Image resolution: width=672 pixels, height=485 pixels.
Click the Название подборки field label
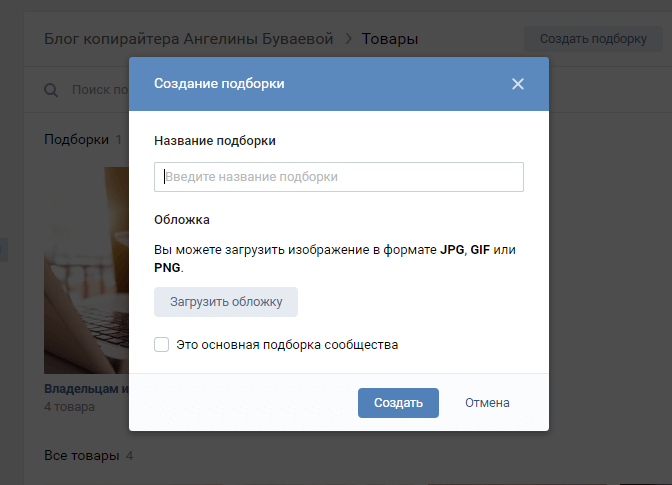214,141
